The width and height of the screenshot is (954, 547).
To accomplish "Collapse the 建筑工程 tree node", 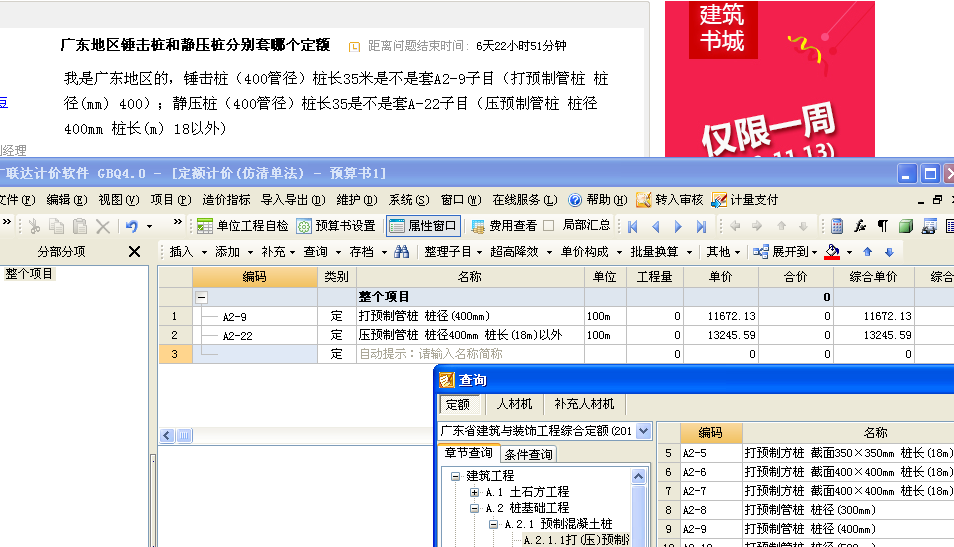I will (455, 476).
